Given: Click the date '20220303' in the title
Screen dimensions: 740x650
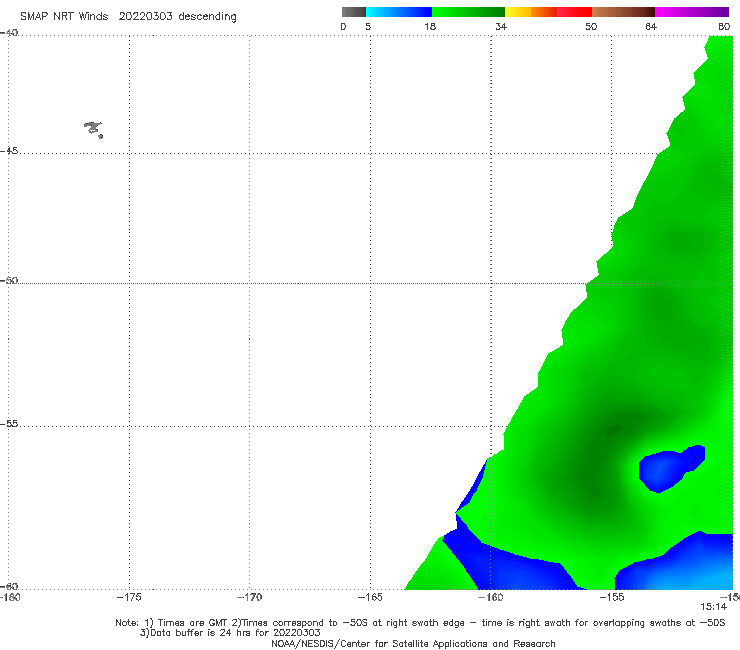Looking at the screenshot, I should point(145,16).
